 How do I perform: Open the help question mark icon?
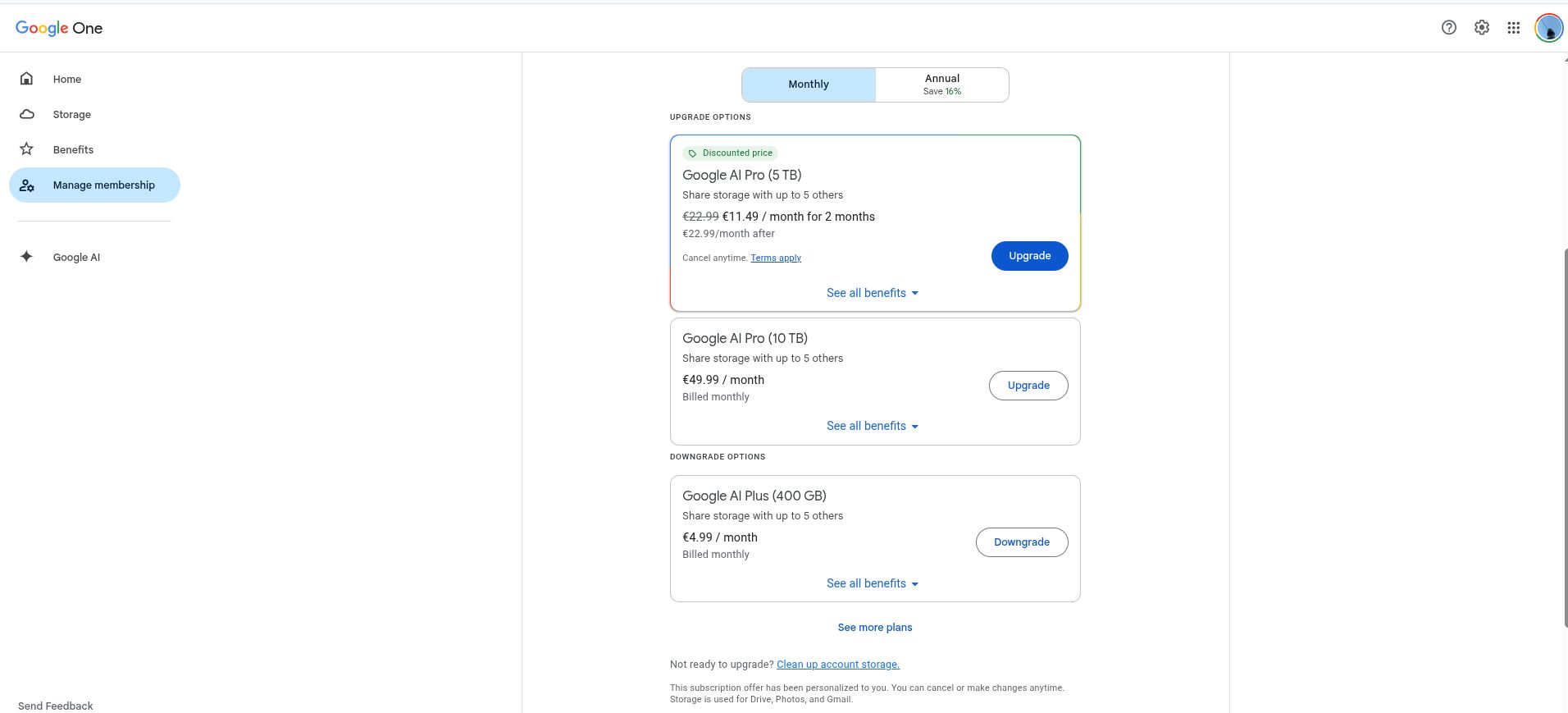[x=1449, y=27]
